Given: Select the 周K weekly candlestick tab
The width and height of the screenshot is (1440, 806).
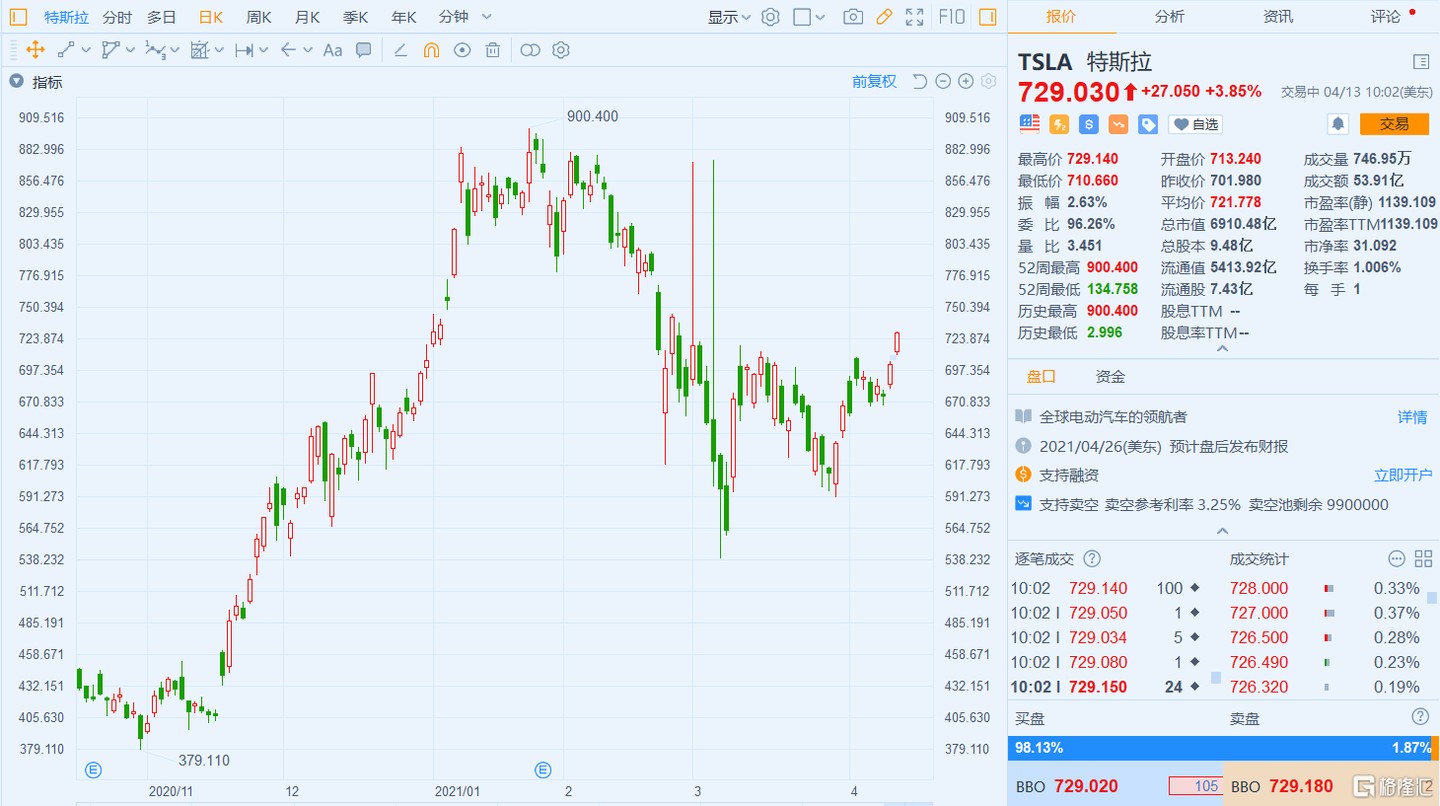Looking at the screenshot, I should pos(259,17).
